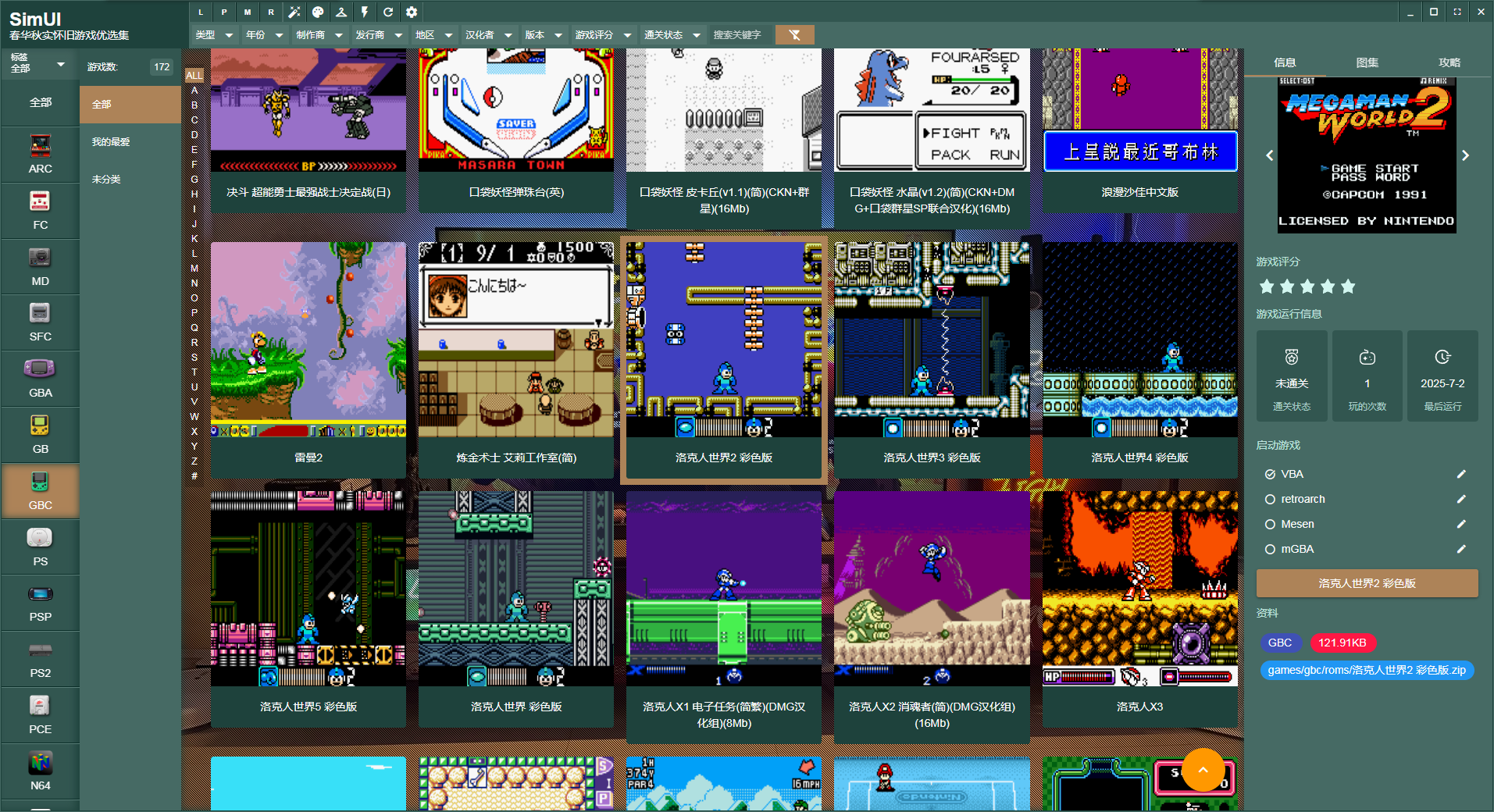
Task: Select retroarch emulator radio option
Action: coord(1270,499)
